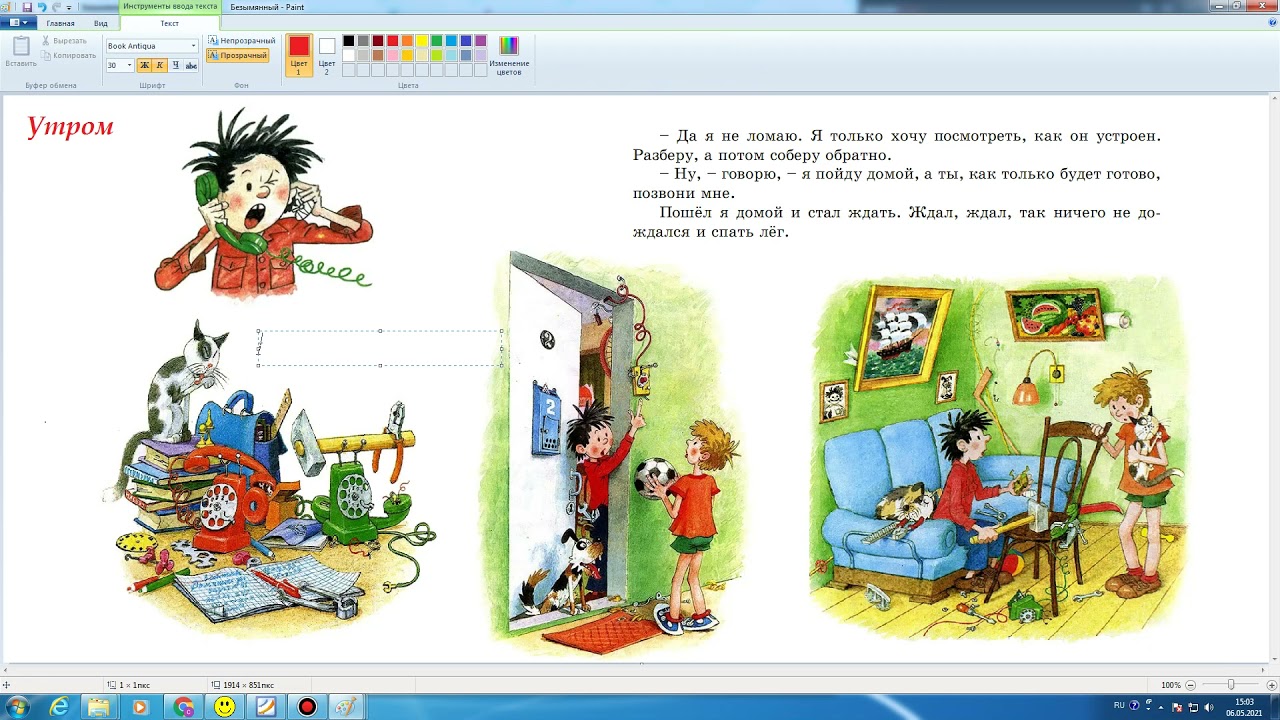
Task: Click the taskbar clock showing 15:03
Action: (x=1244, y=707)
